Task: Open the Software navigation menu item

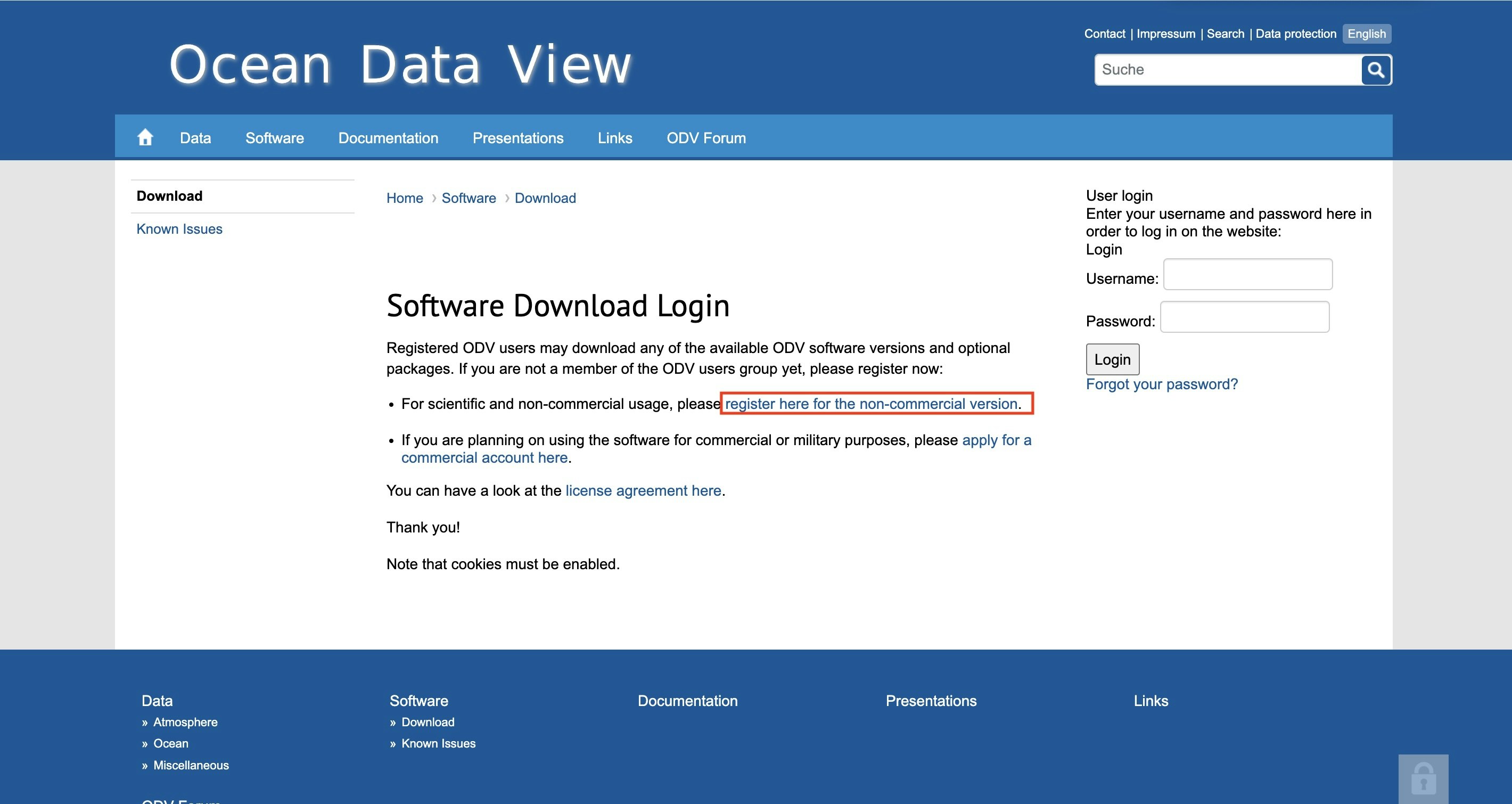Action: 274,138
